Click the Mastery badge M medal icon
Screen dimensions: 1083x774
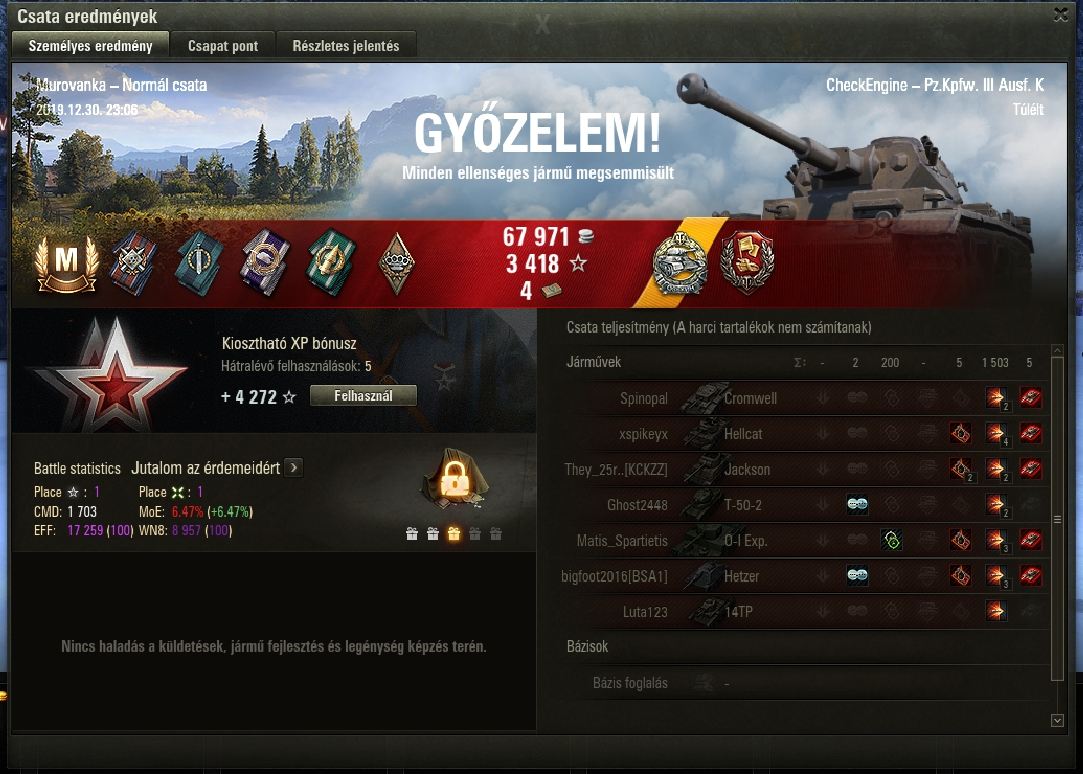click(x=66, y=264)
